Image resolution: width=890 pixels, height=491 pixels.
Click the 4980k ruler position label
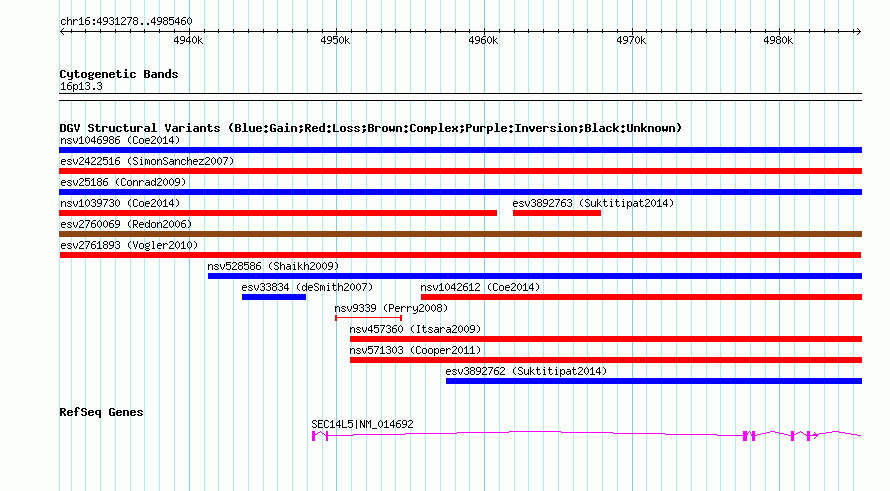(x=778, y=40)
